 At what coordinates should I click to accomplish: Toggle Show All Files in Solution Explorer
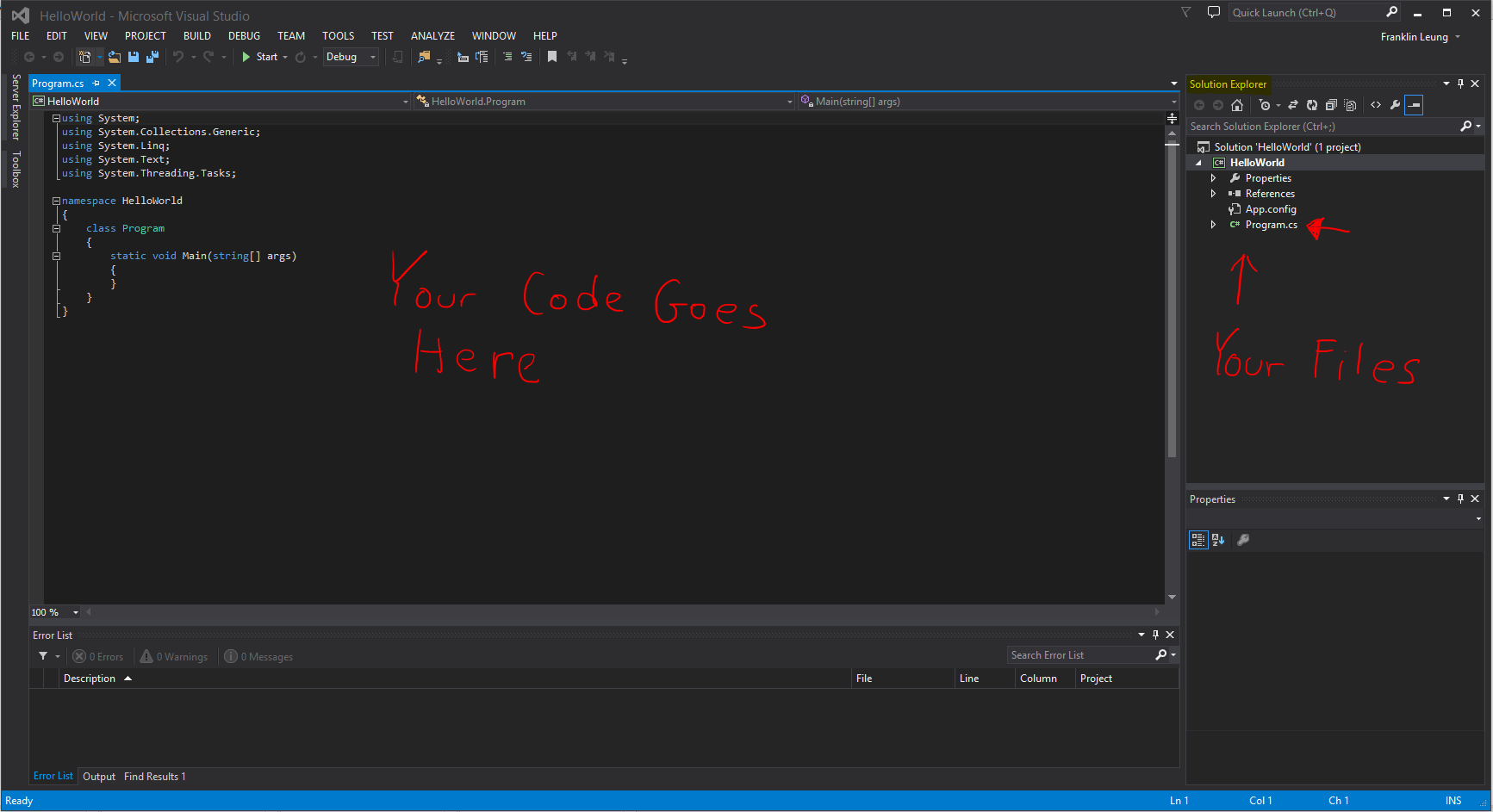pos(1350,105)
